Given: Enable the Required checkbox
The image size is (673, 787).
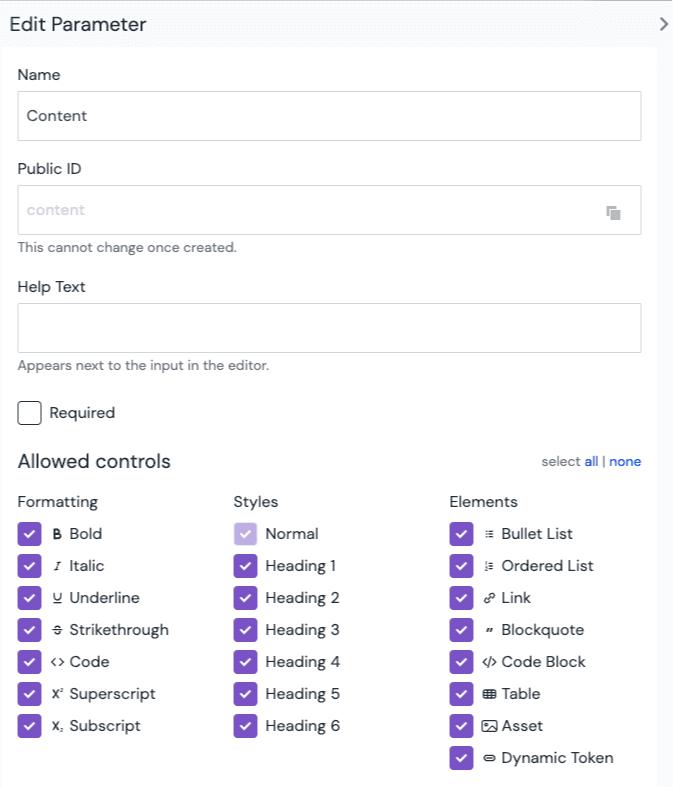Looking at the screenshot, I should tap(30, 413).
